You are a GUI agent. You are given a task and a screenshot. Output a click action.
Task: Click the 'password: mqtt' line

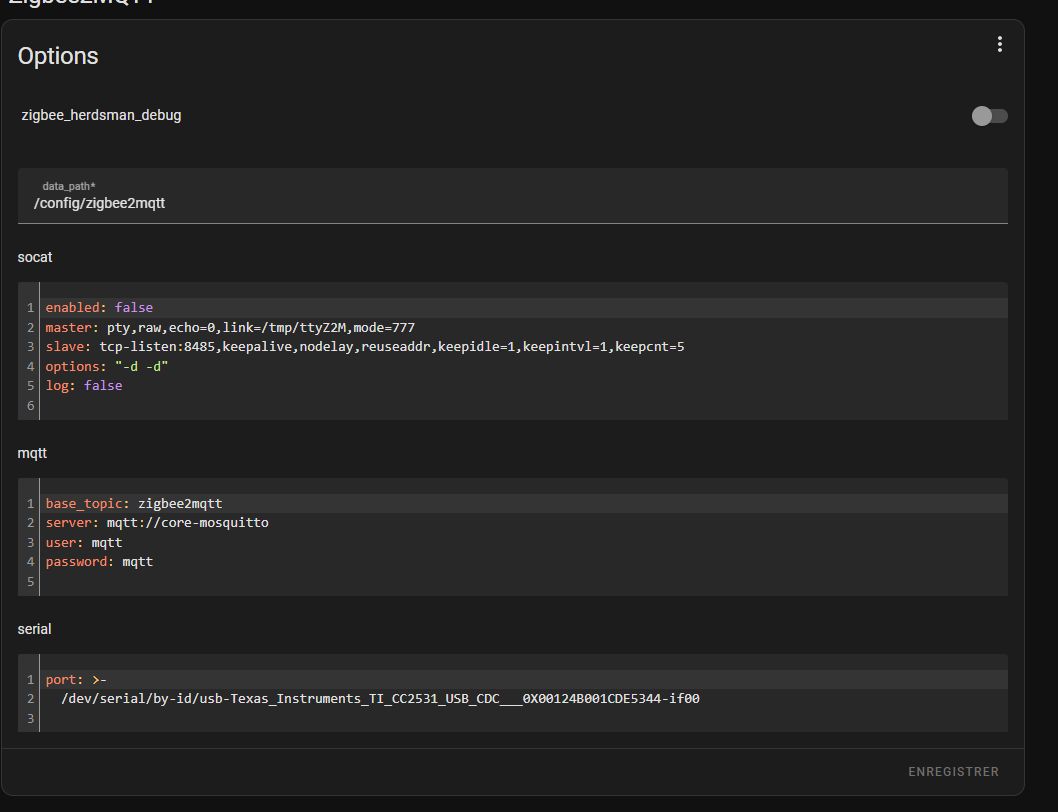[99, 562]
